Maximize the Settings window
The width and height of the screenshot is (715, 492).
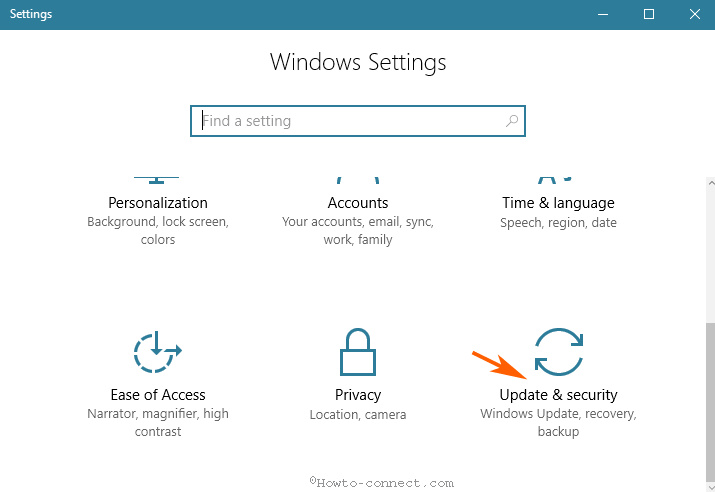click(648, 14)
